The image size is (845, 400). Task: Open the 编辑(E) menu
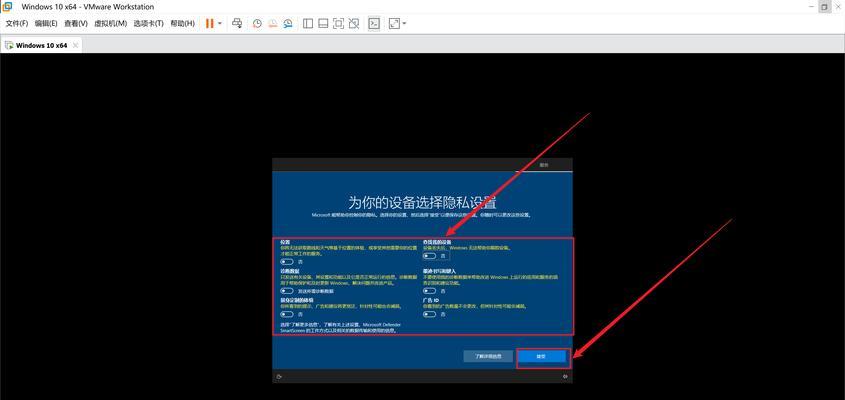coord(46,24)
